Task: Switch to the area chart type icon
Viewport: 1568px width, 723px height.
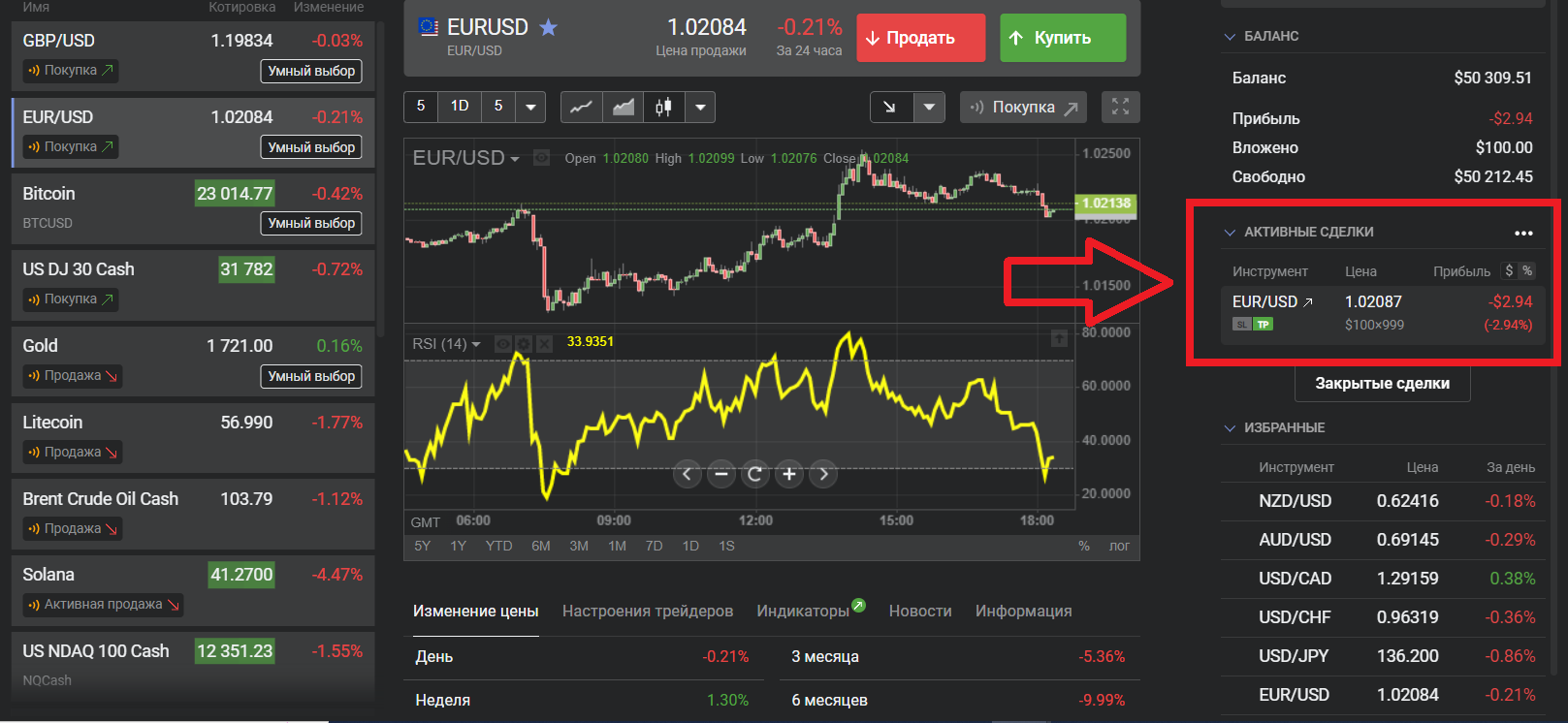Action: (x=624, y=107)
